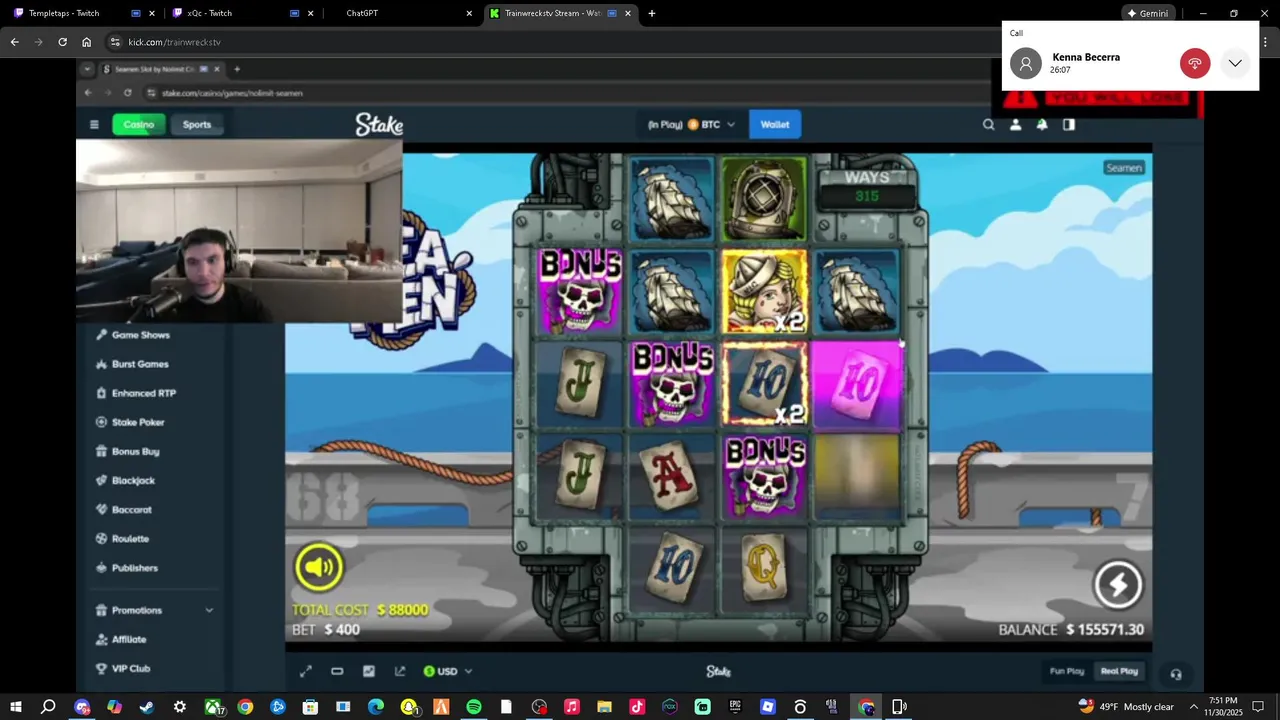Open the Windows notification center
The height and width of the screenshot is (720, 1280).
pyautogui.click(x=1258, y=707)
